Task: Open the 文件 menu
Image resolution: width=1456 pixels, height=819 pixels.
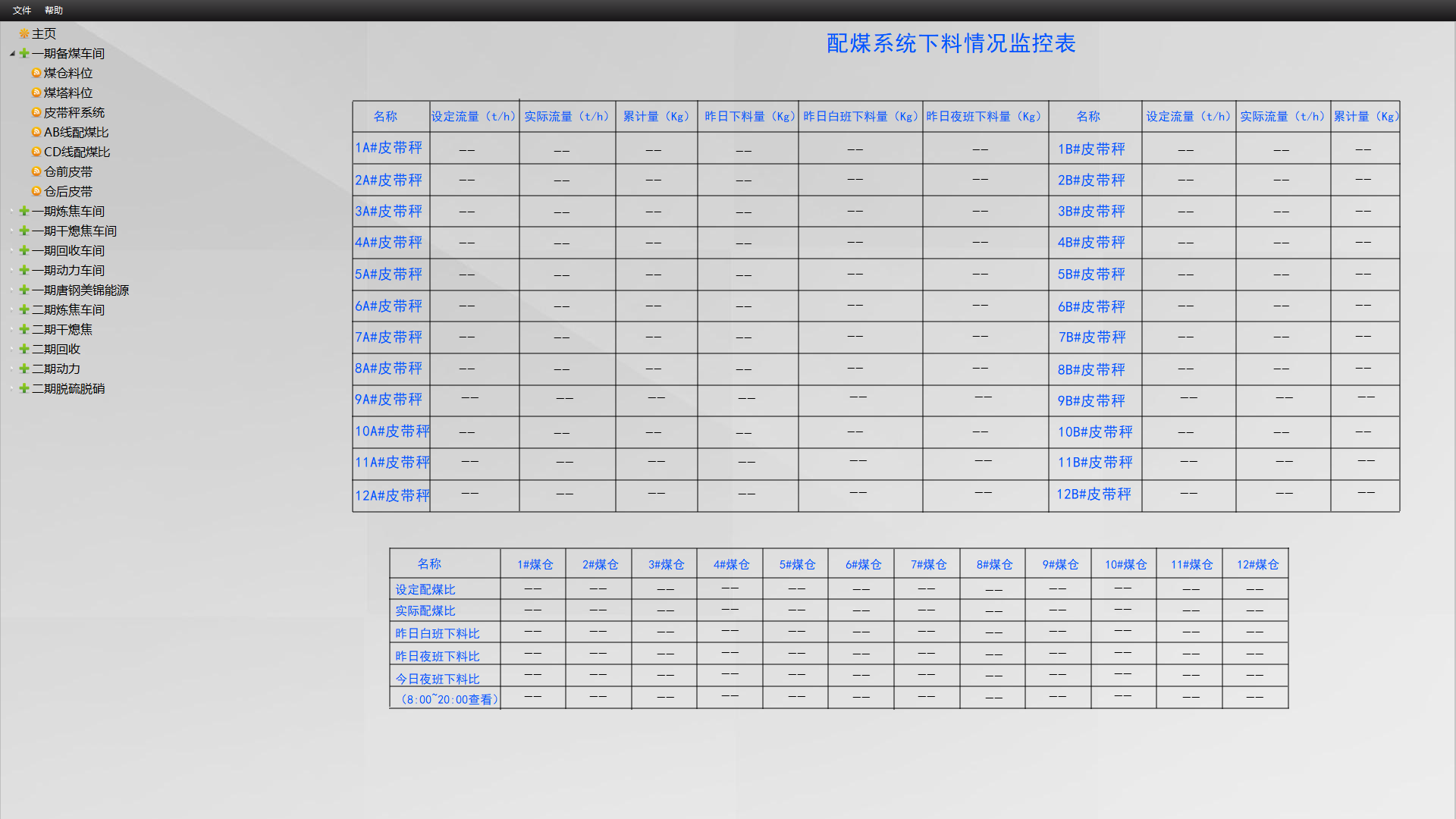Action: pos(22,10)
